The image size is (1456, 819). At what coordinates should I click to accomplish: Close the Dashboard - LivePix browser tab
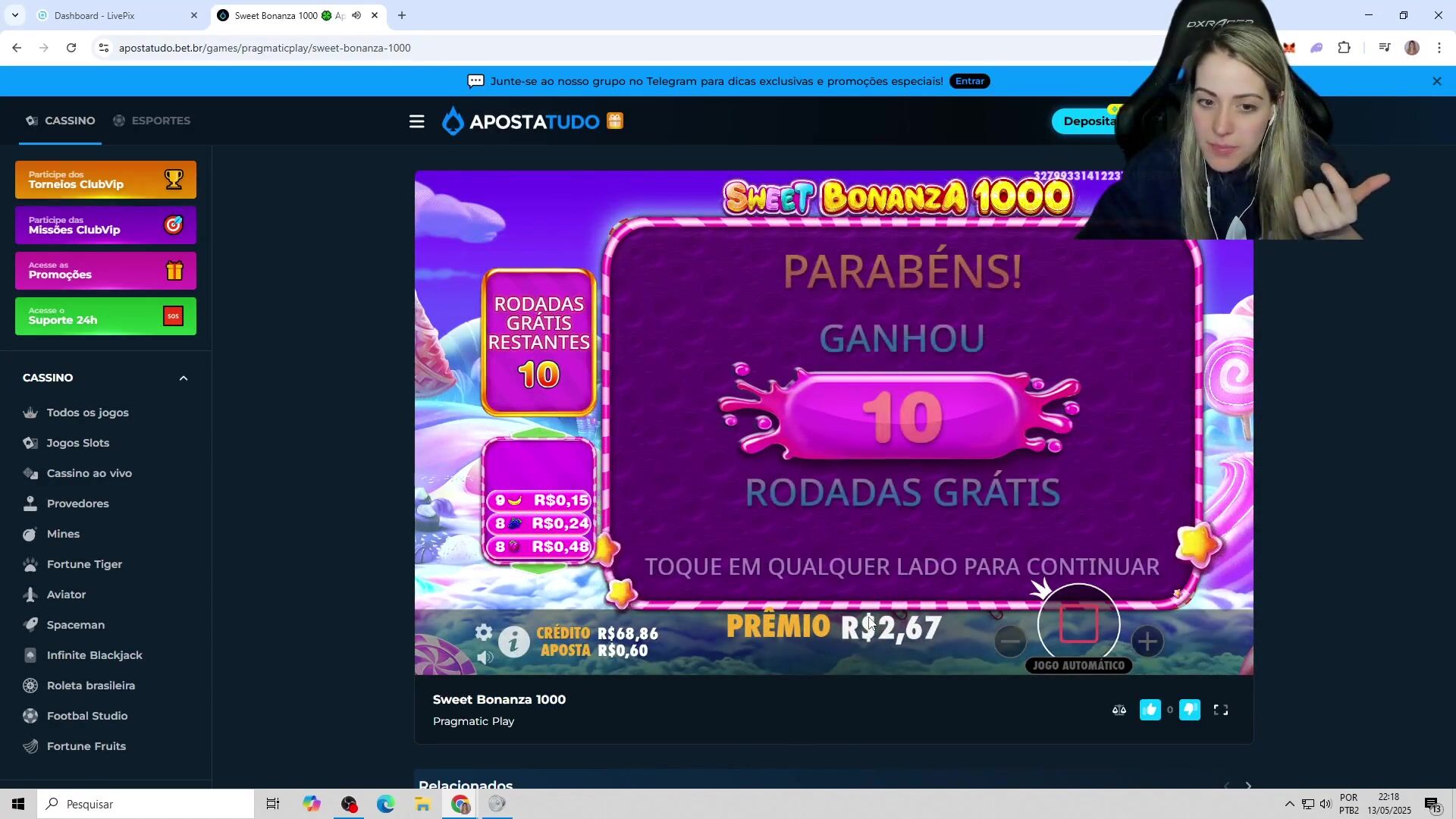(x=194, y=15)
